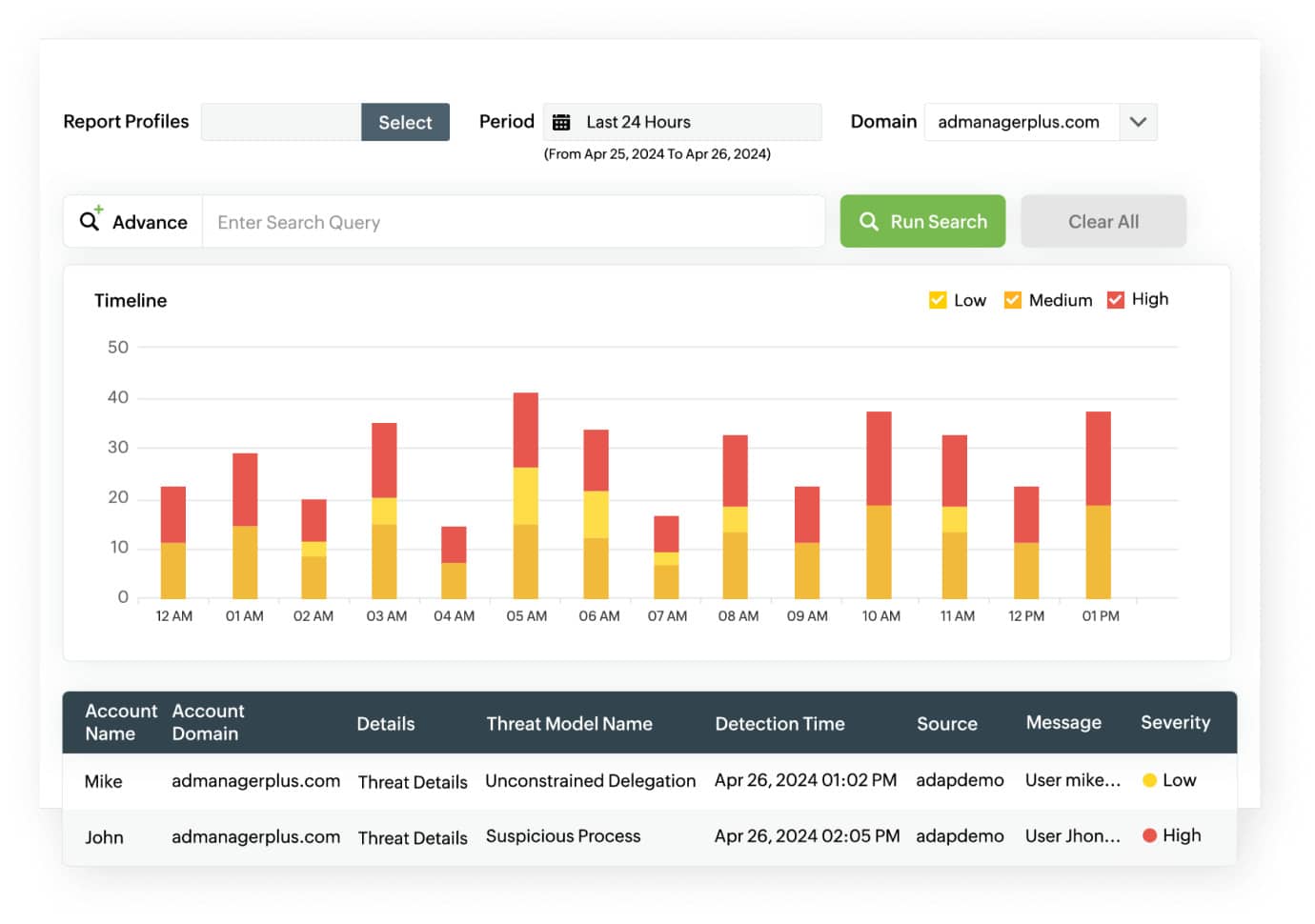1315x924 pixels.
Task: Click inside the Enter Search Query field
Action: 515,221
